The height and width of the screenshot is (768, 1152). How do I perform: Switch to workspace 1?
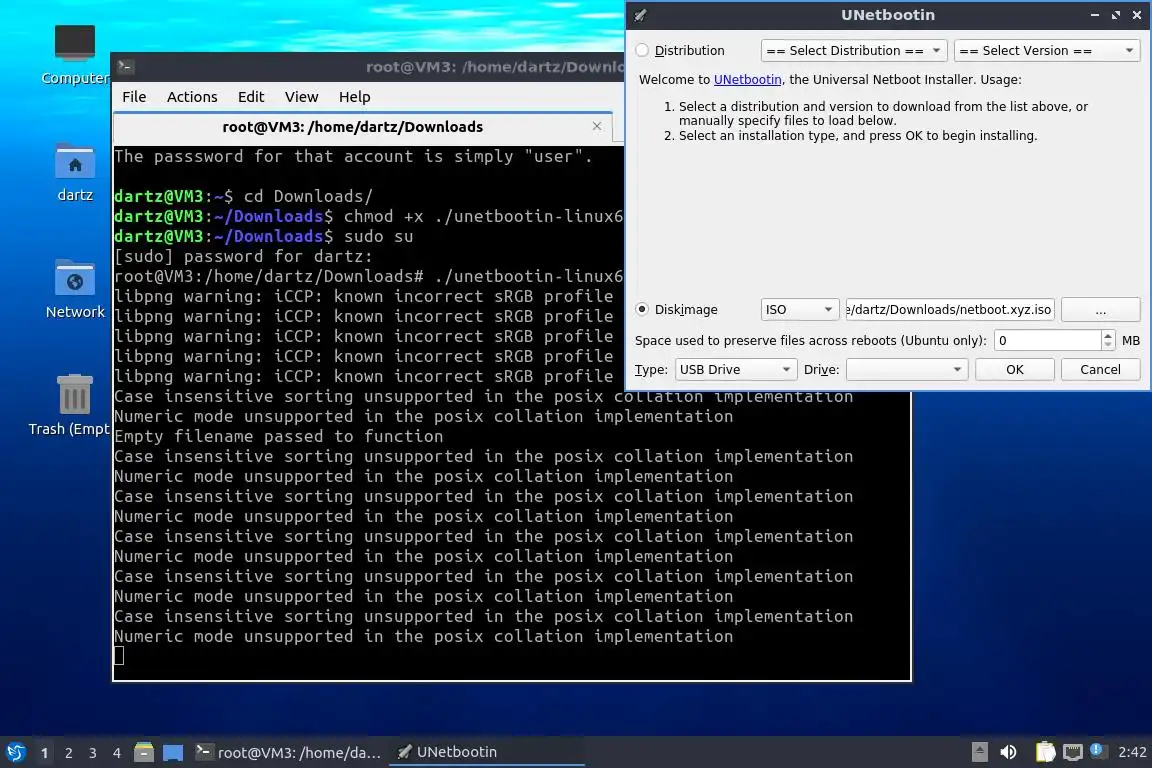coord(45,753)
